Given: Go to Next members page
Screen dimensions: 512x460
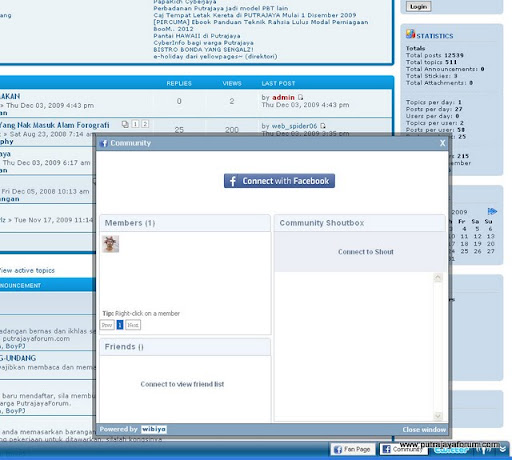Looking at the screenshot, I should pos(133,325).
